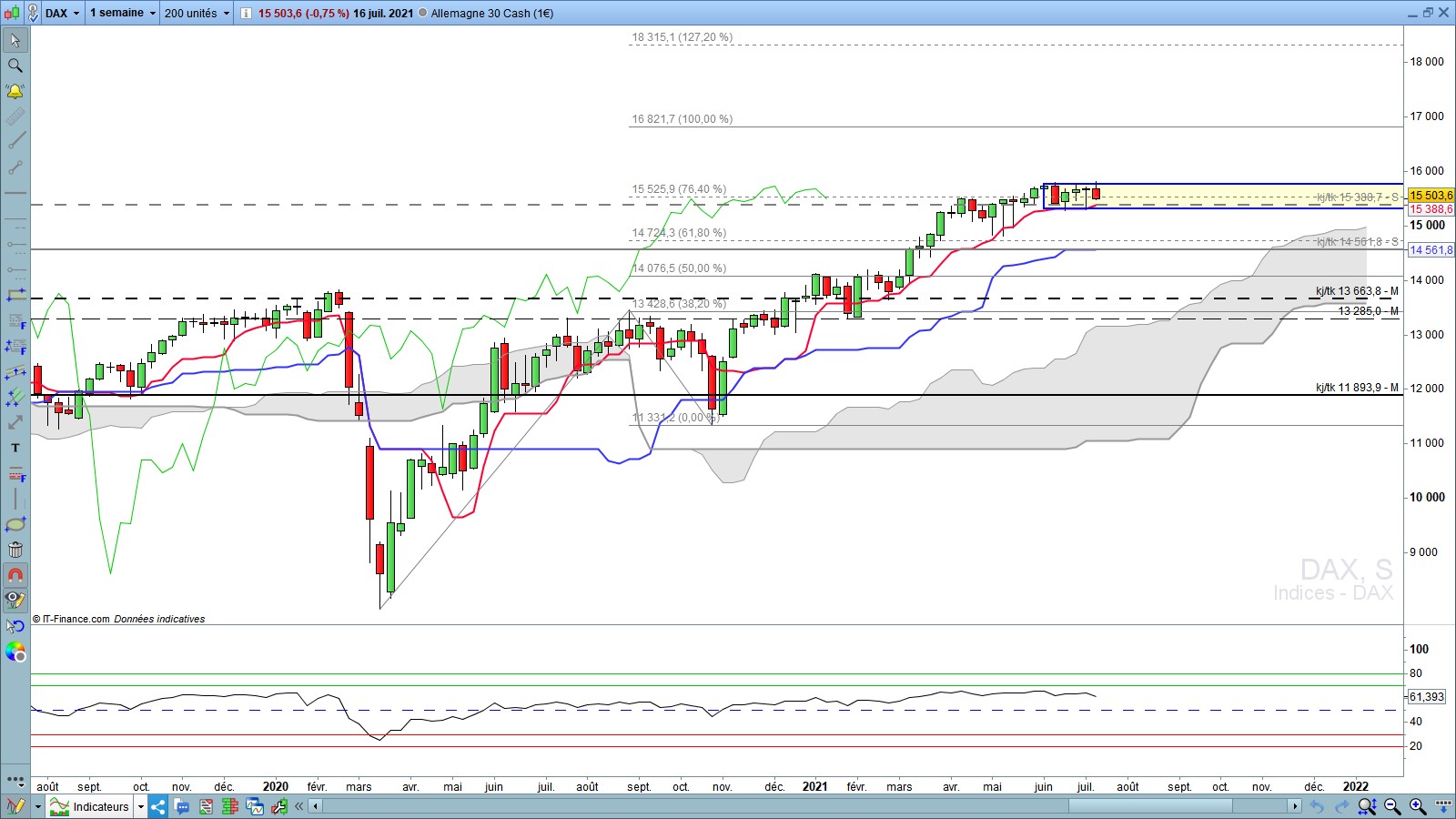Select the rectangle drawing tool

click(15, 295)
